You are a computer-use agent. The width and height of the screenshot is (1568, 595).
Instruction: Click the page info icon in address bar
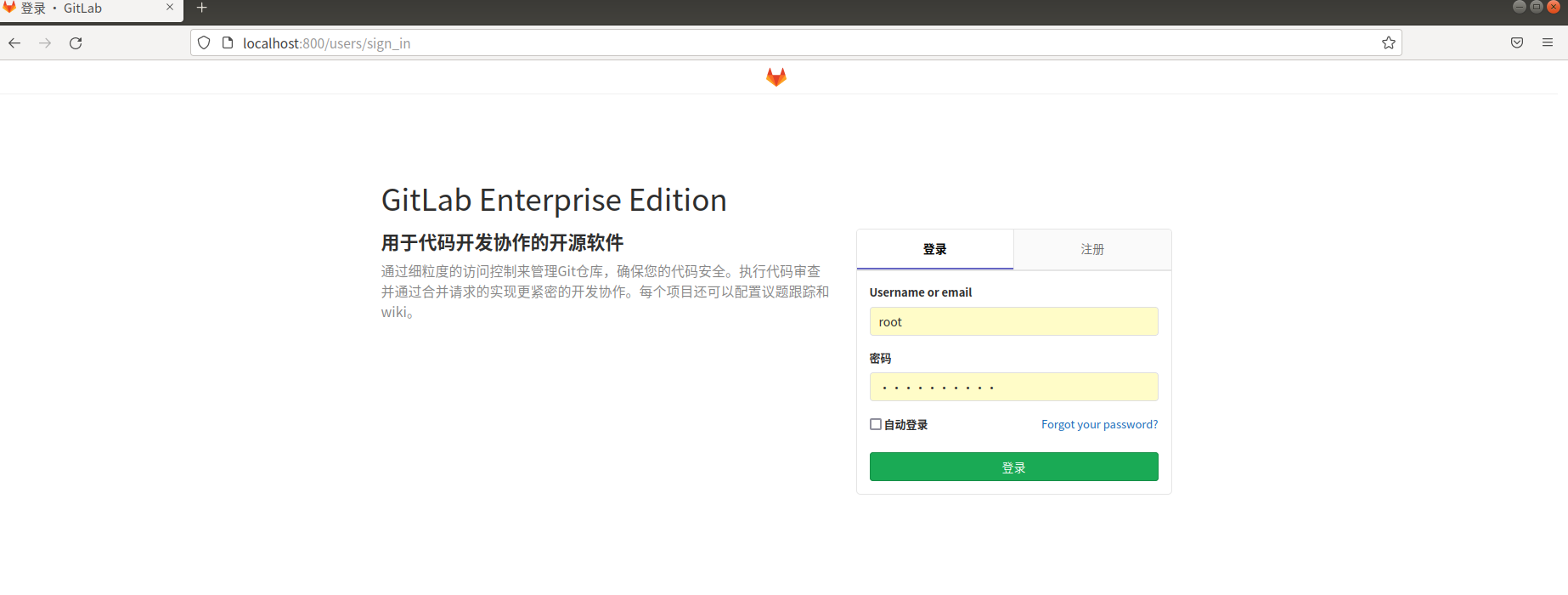coord(228,43)
